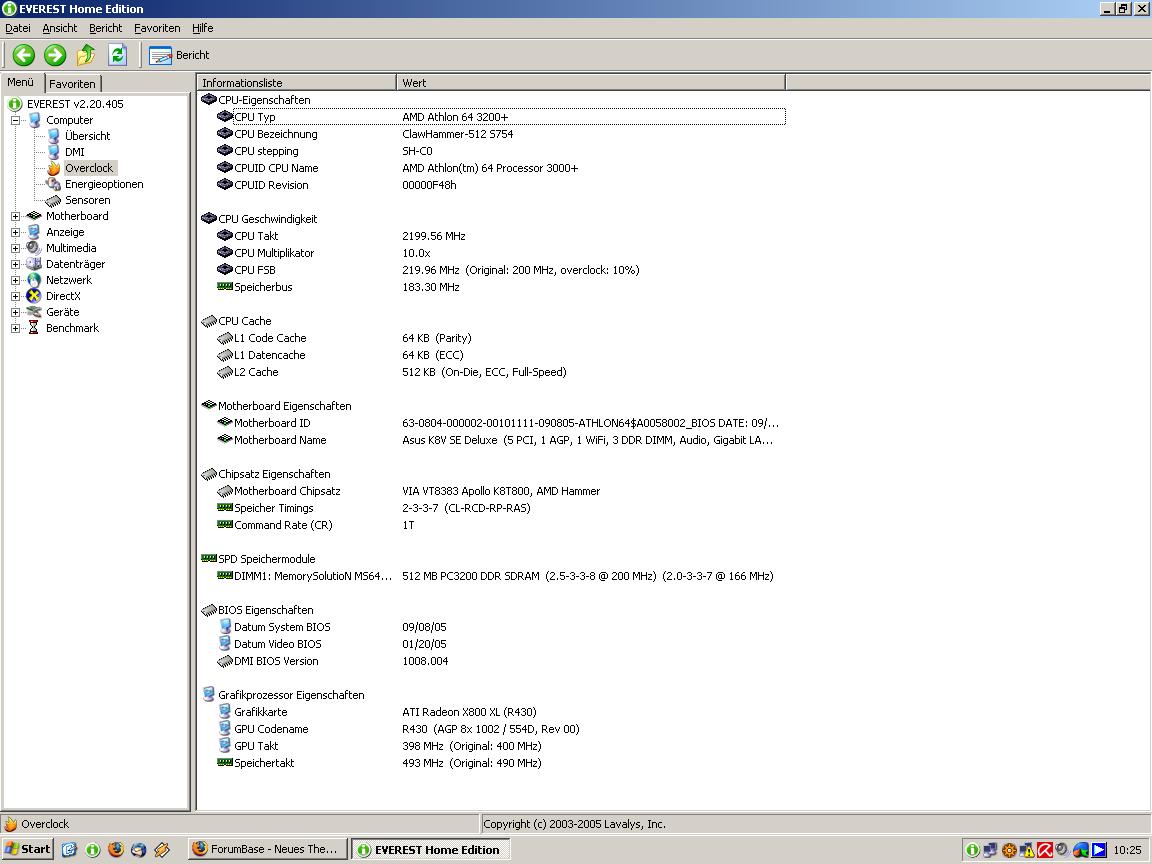Select Sensoren in the tree
This screenshot has height=864, width=1152.
click(87, 200)
